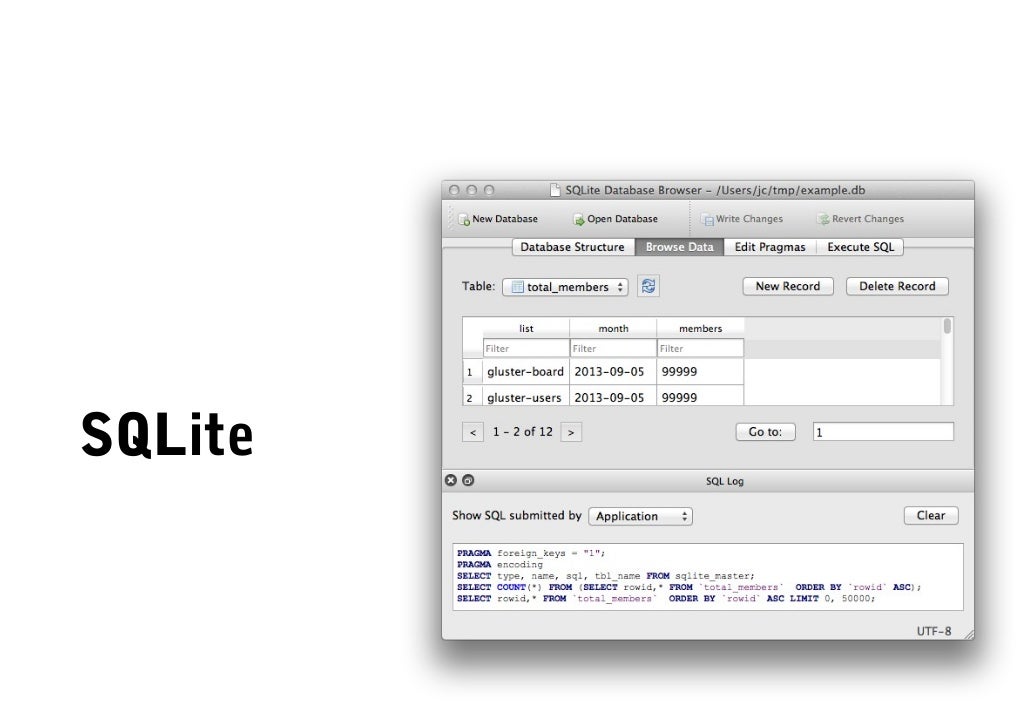Click the document icon in the window title
Image resolution: width=1024 pixels, height=709 pixels.
555,190
